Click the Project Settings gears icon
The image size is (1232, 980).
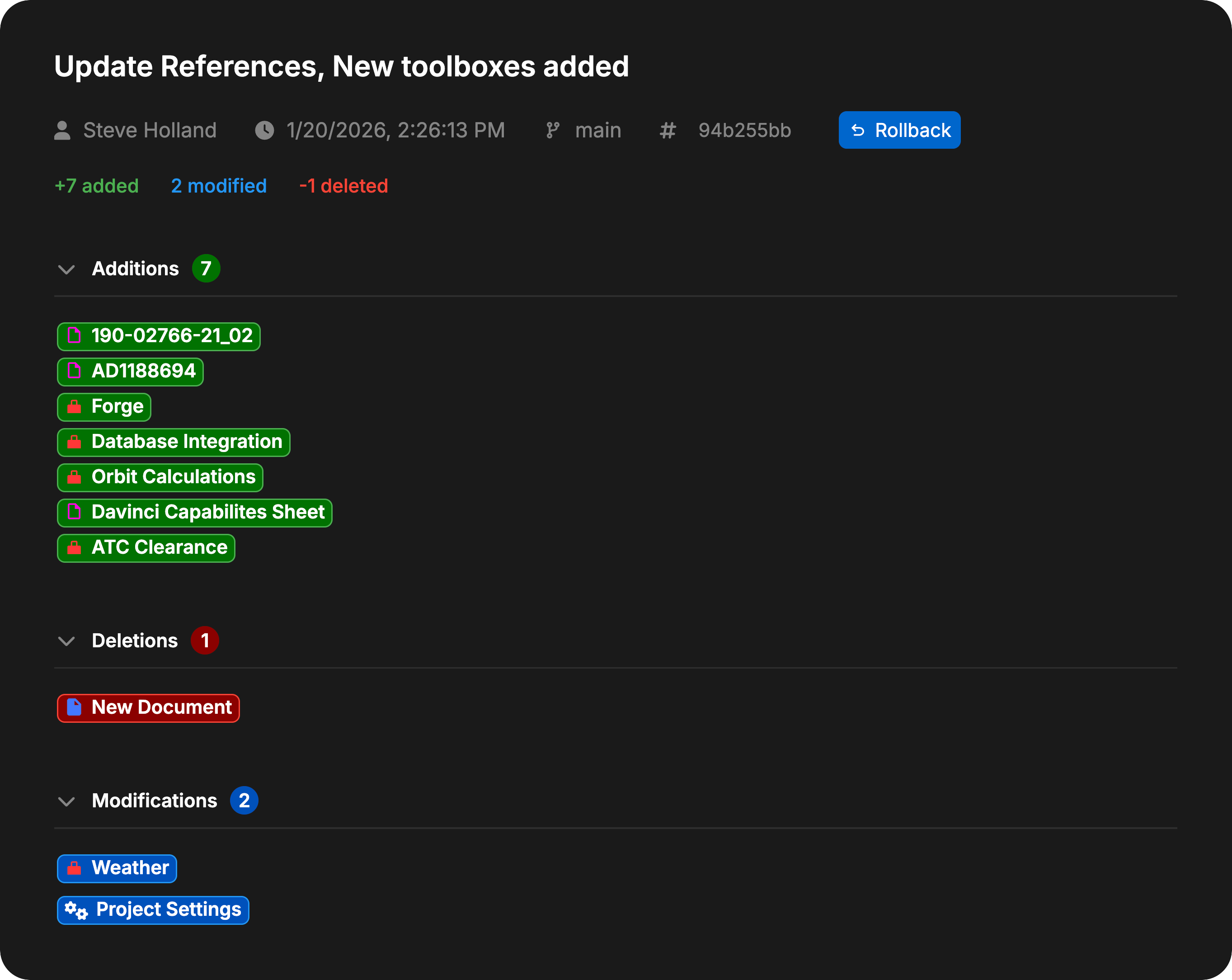76,910
